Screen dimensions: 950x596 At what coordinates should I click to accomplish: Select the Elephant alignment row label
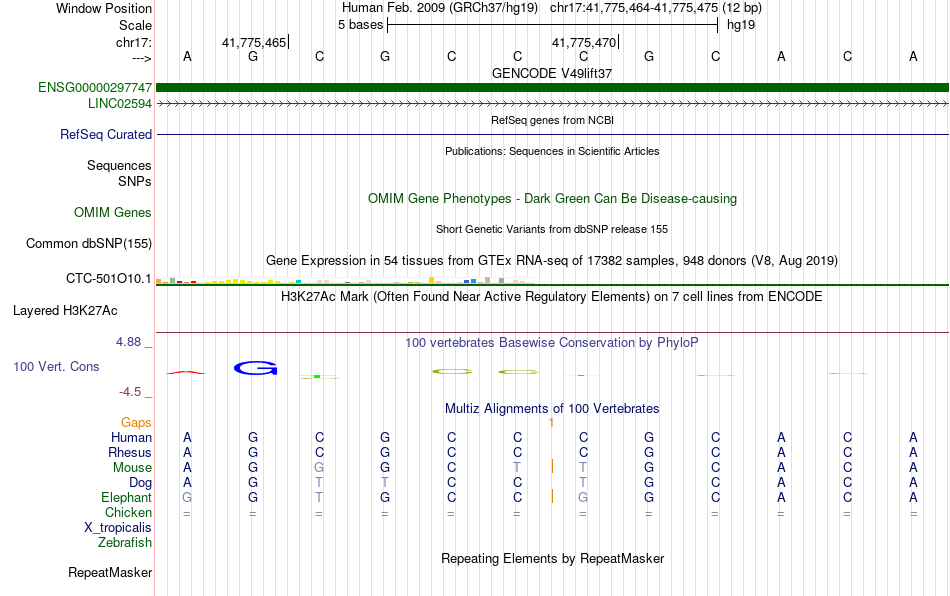click(126, 497)
